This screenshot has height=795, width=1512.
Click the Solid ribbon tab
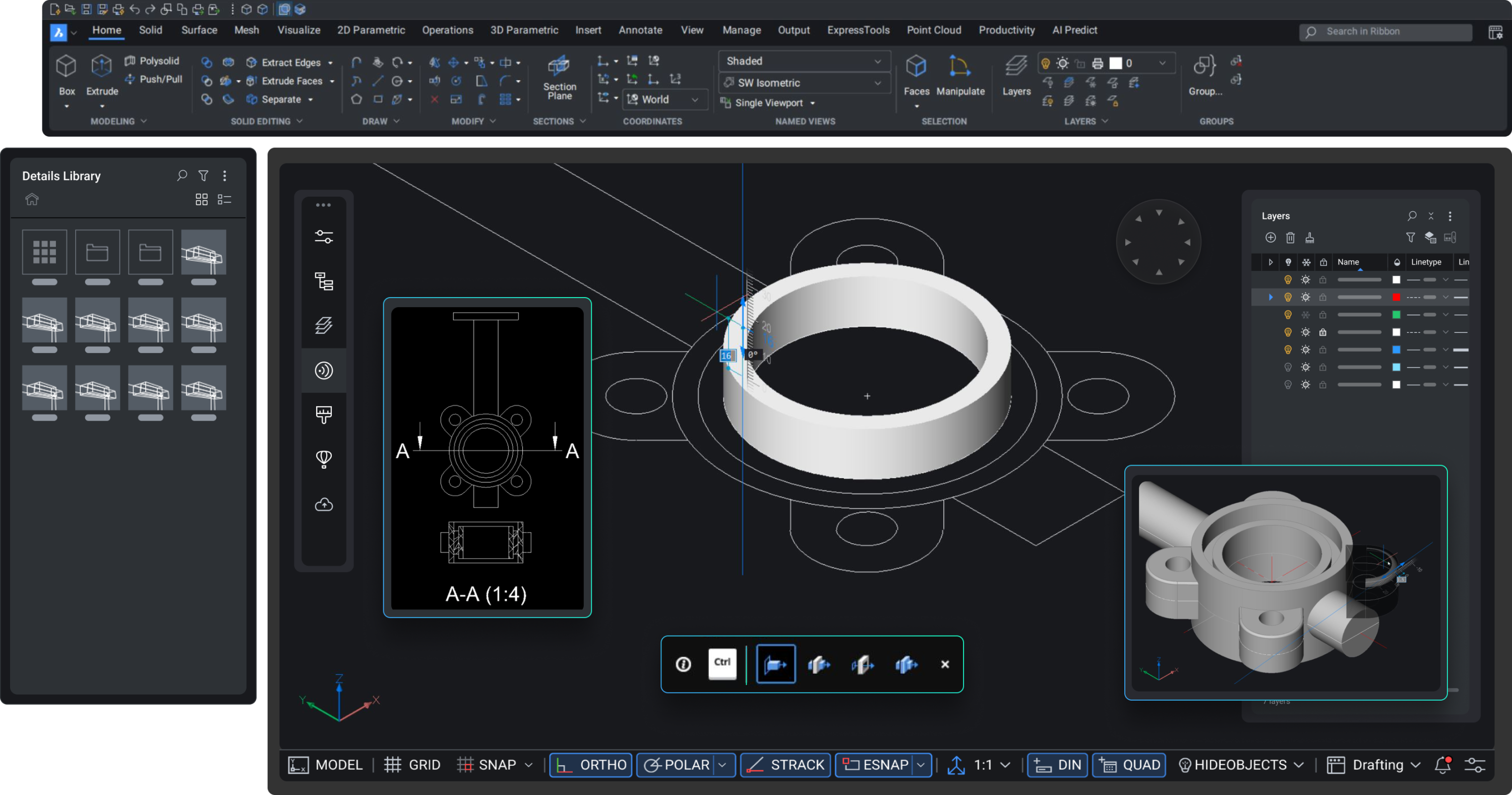tap(150, 30)
